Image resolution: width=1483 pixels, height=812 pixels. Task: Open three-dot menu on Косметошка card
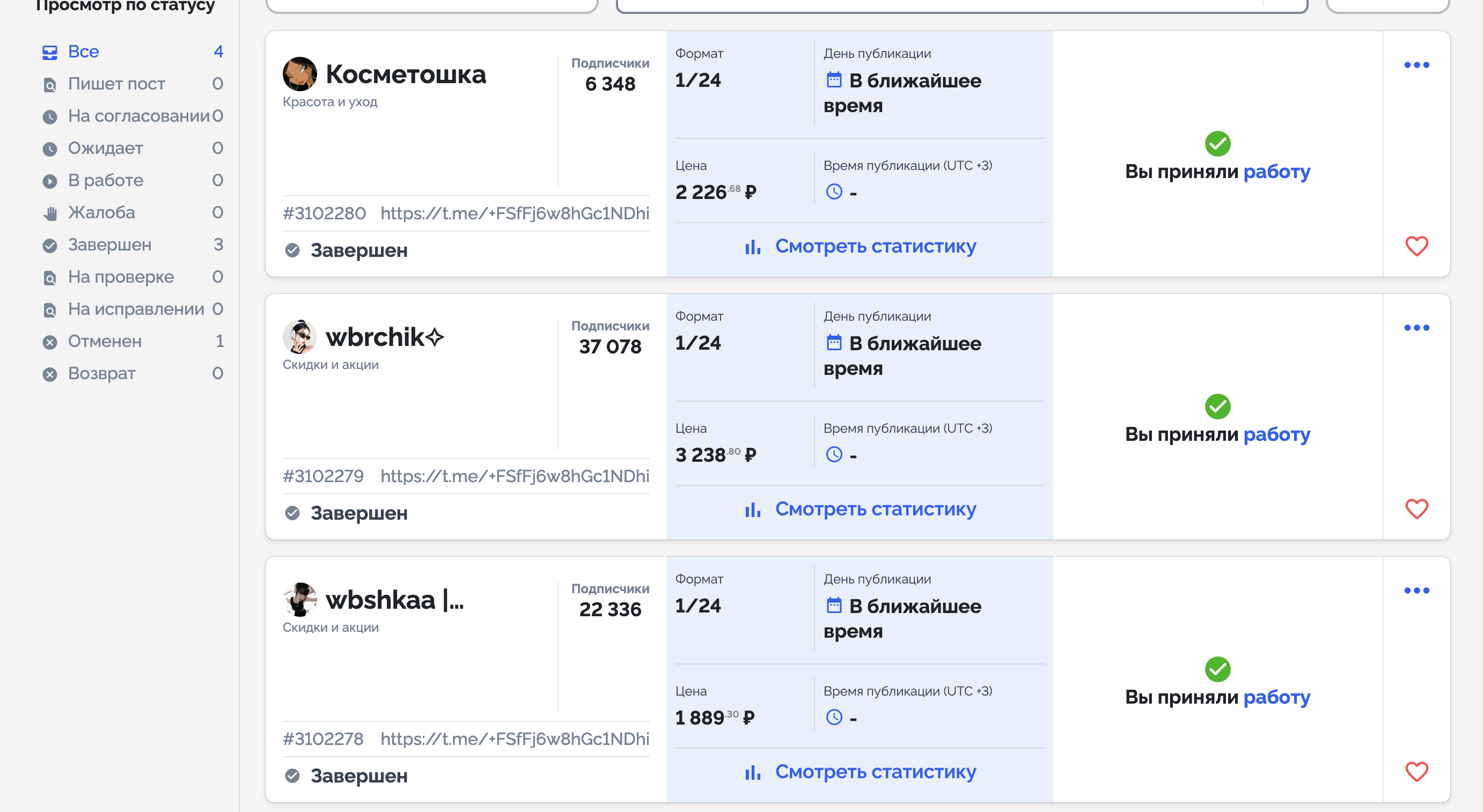pos(1416,65)
